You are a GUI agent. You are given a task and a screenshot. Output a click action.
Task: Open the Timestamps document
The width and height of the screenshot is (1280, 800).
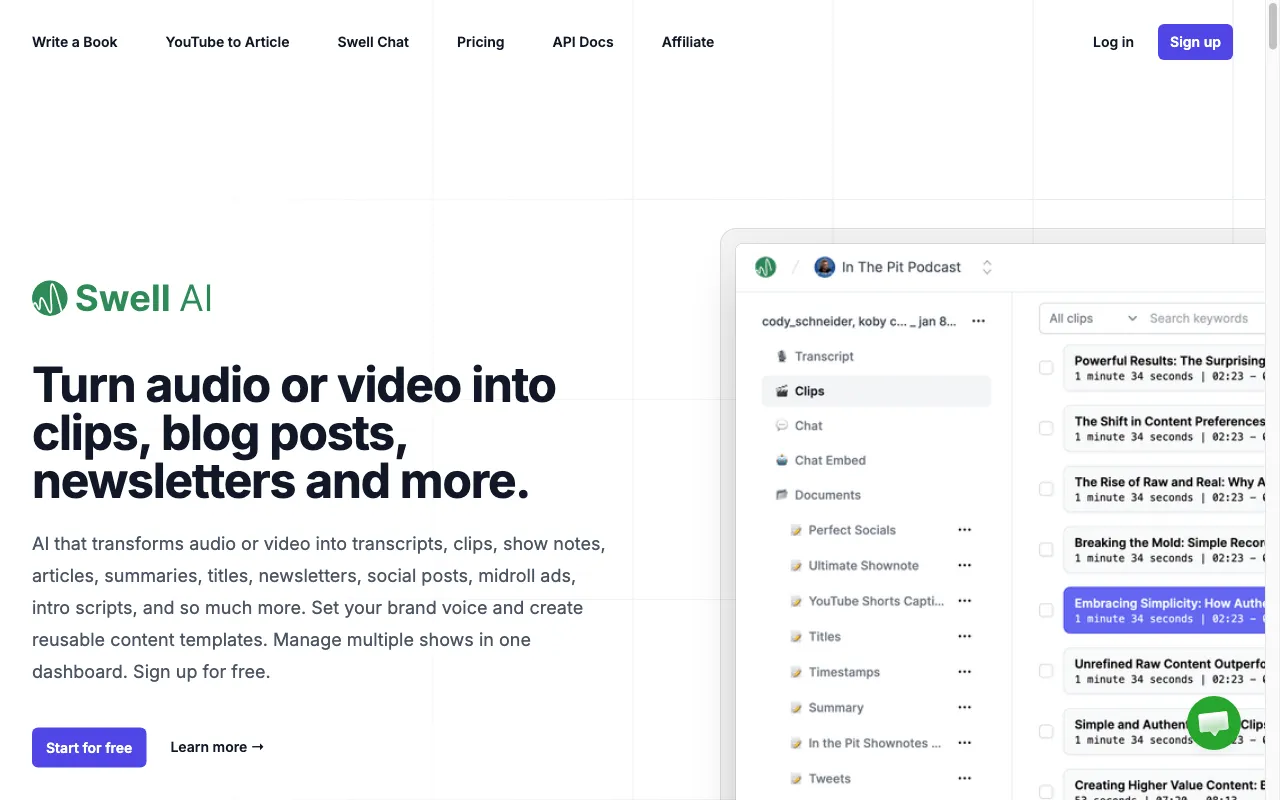(x=844, y=672)
